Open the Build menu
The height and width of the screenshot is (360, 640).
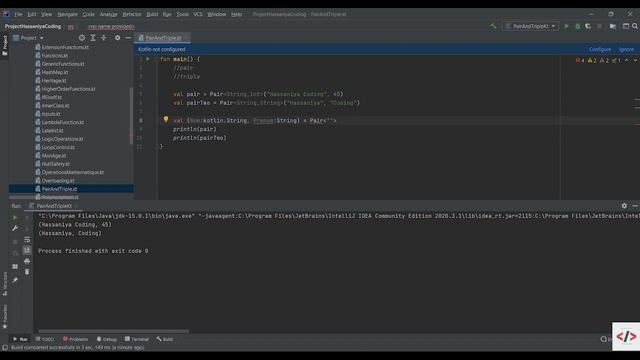[x=152, y=14]
